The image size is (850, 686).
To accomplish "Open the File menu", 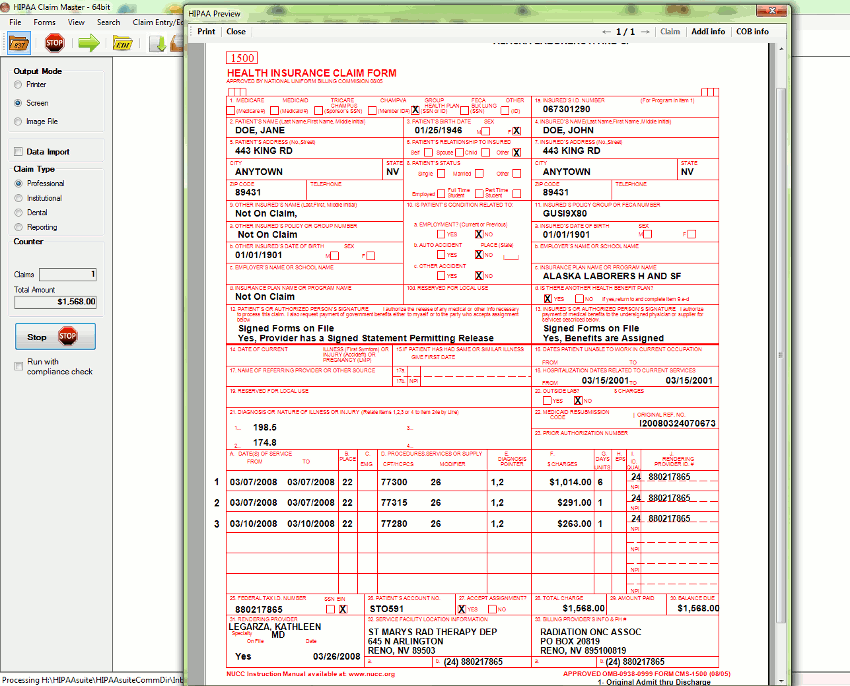I will [x=14, y=22].
